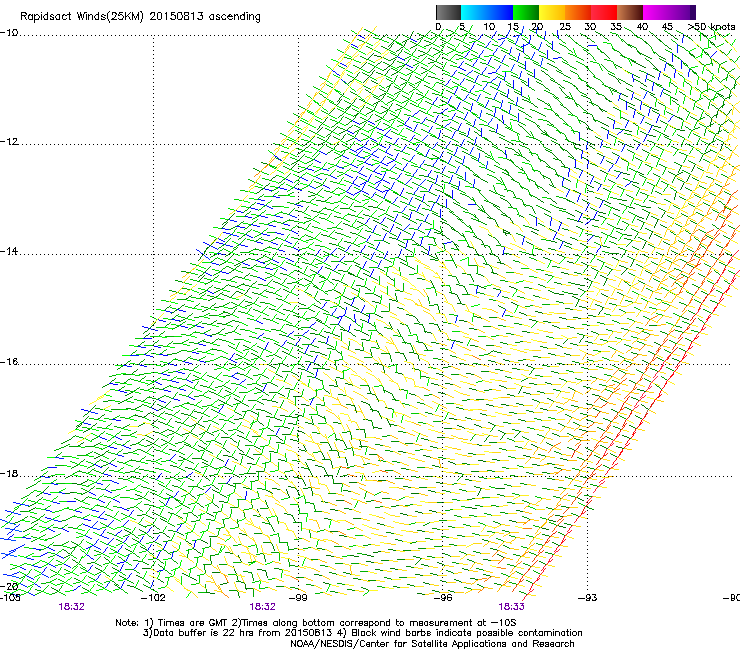Click the '-12' latitude axis label

(9, 142)
